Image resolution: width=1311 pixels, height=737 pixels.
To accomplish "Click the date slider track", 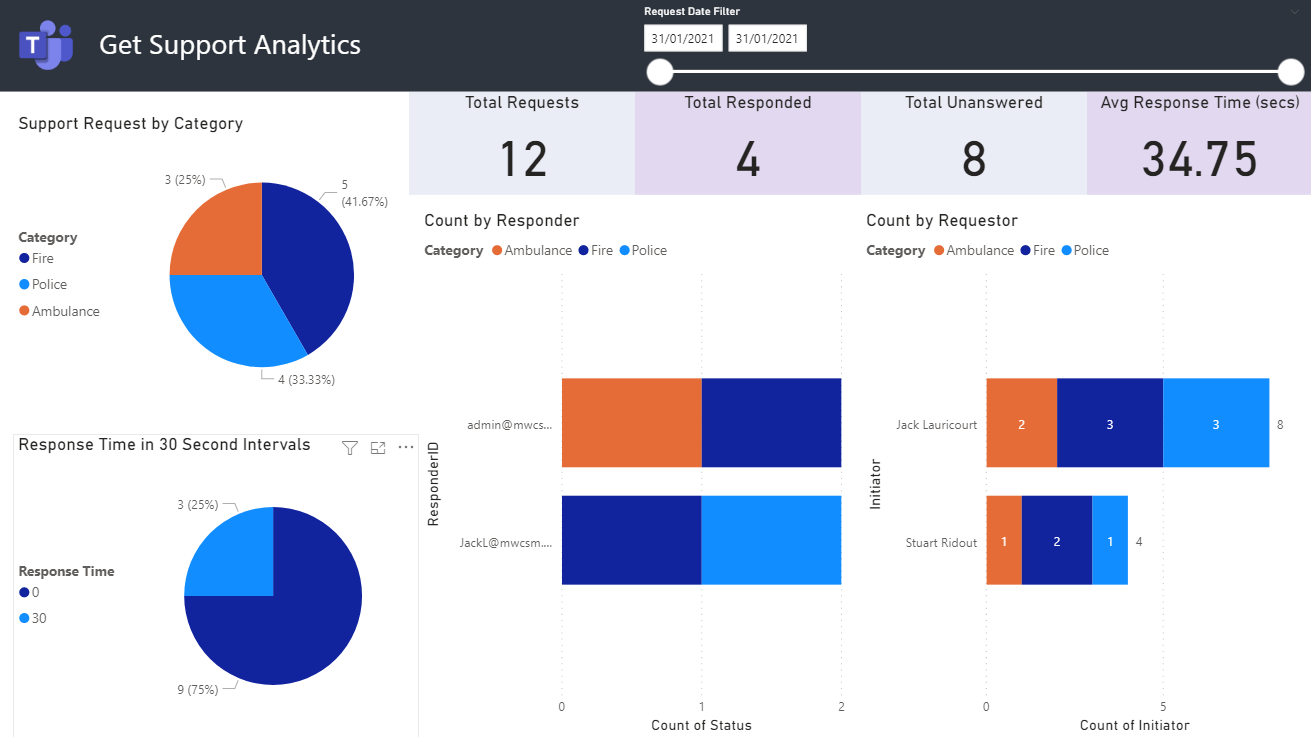I will (975, 72).
